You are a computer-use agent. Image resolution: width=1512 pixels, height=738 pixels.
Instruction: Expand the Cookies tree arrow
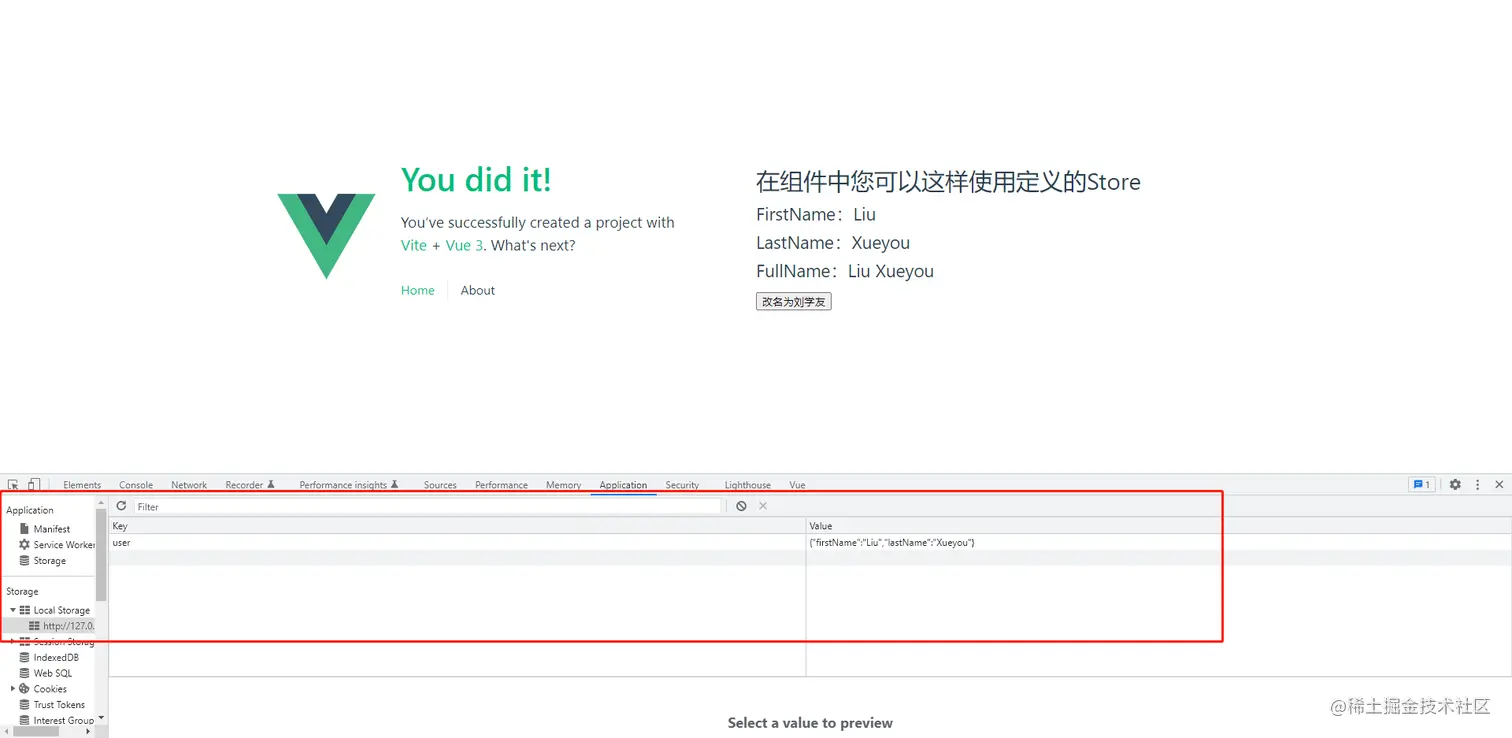(x=13, y=689)
